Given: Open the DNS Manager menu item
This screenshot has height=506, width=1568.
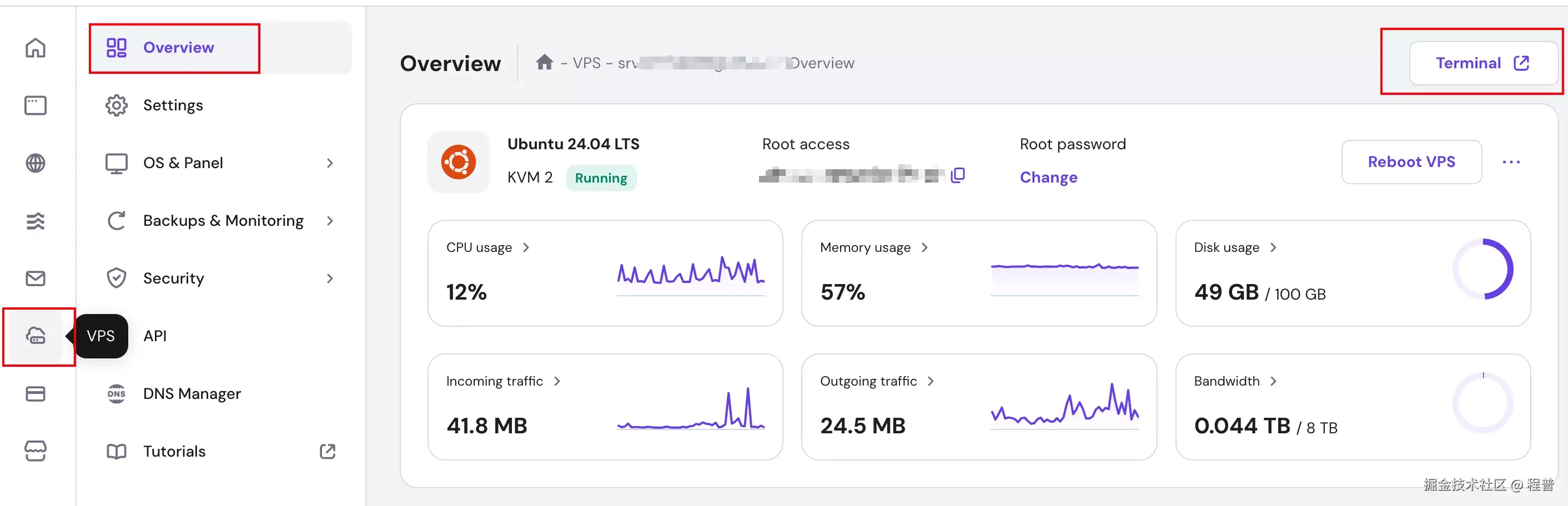Looking at the screenshot, I should (220, 393).
